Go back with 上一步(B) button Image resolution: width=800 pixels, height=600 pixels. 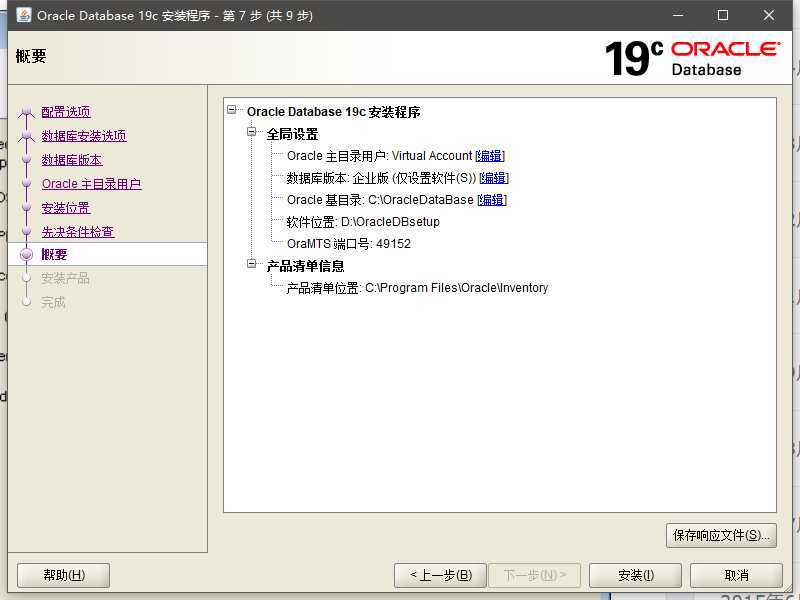(x=441, y=576)
